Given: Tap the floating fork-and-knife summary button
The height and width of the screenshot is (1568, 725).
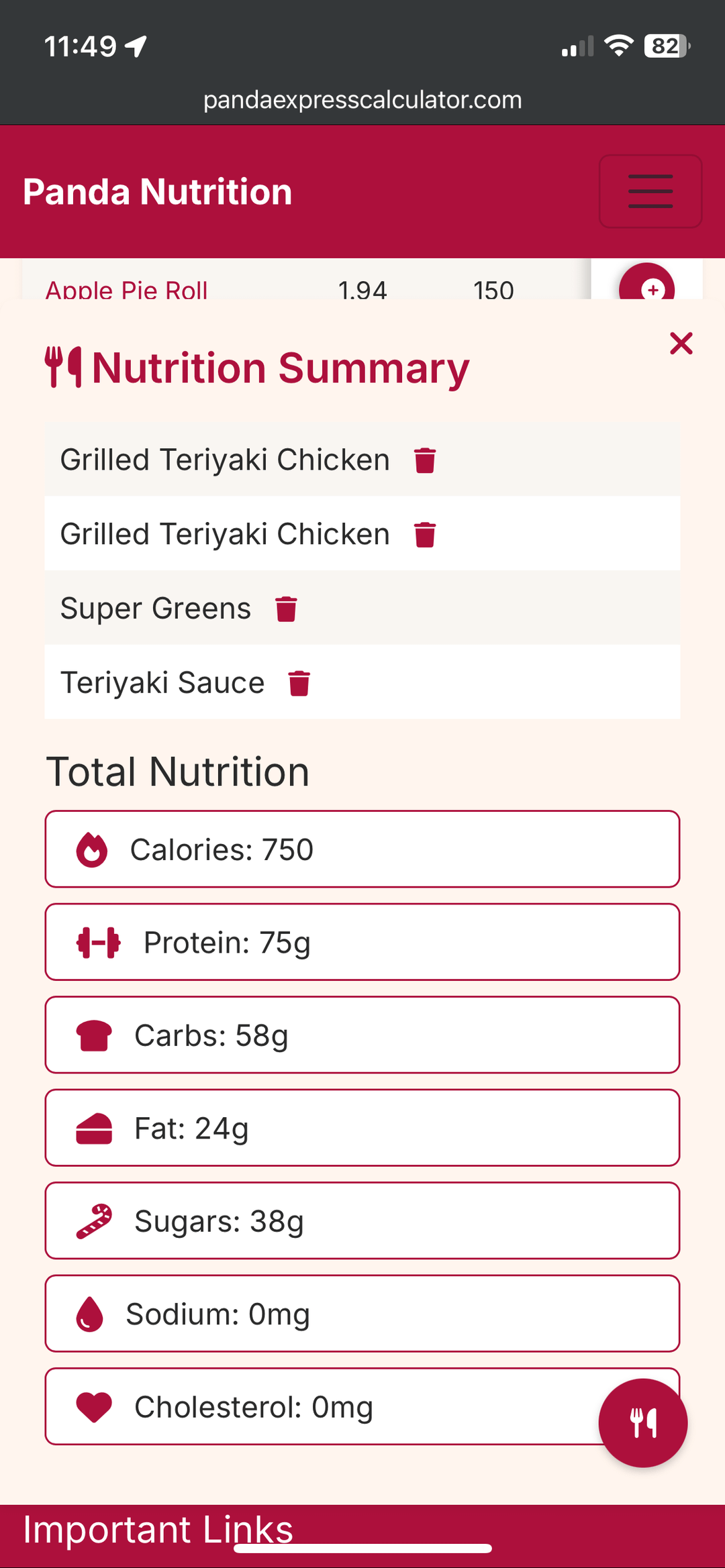Looking at the screenshot, I should click(x=642, y=1422).
